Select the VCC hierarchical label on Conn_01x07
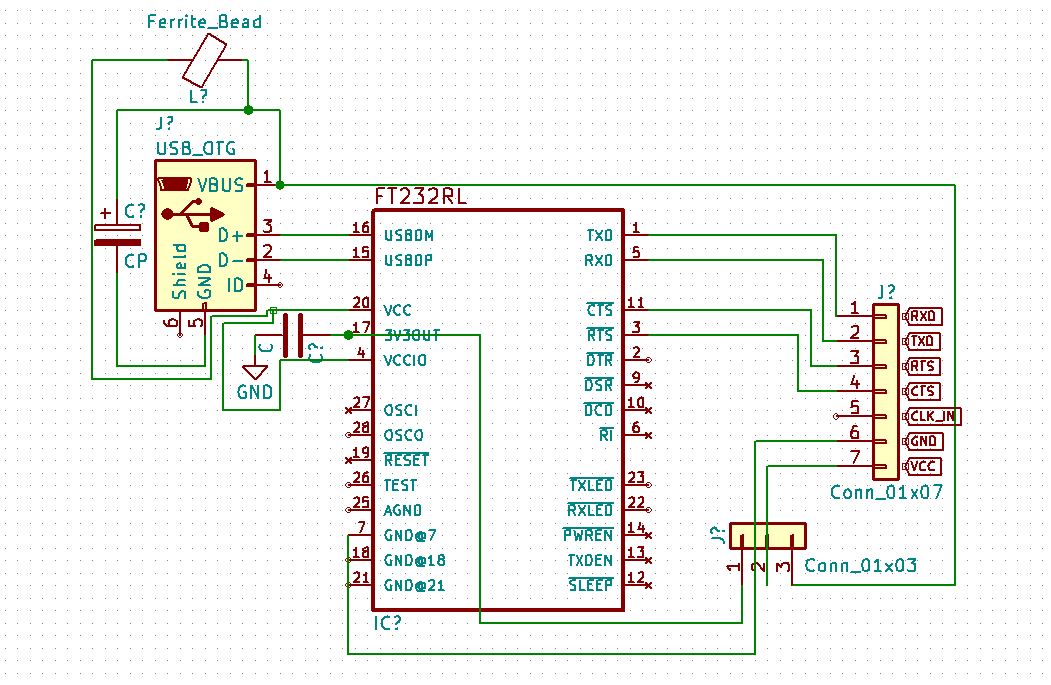The height and width of the screenshot is (685, 1051). click(922, 466)
